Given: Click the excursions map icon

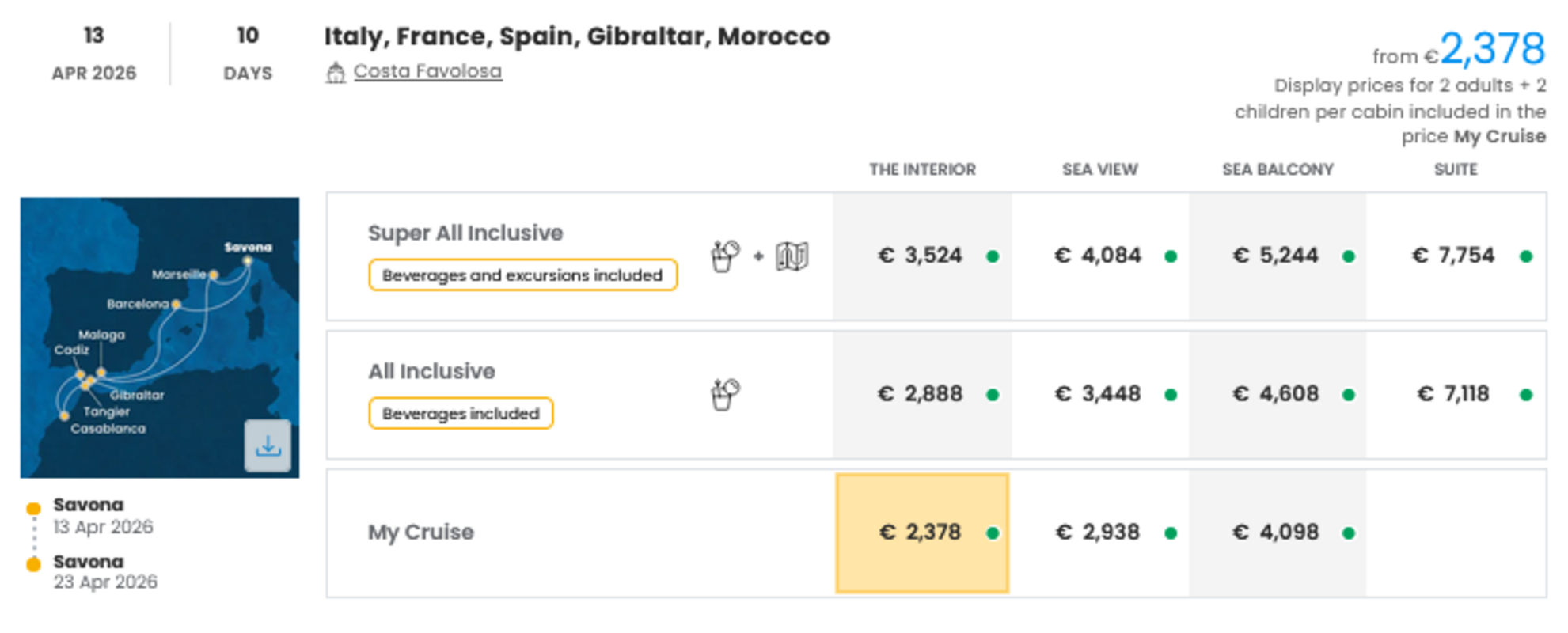Looking at the screenshot, I should [x=792, y=256].
